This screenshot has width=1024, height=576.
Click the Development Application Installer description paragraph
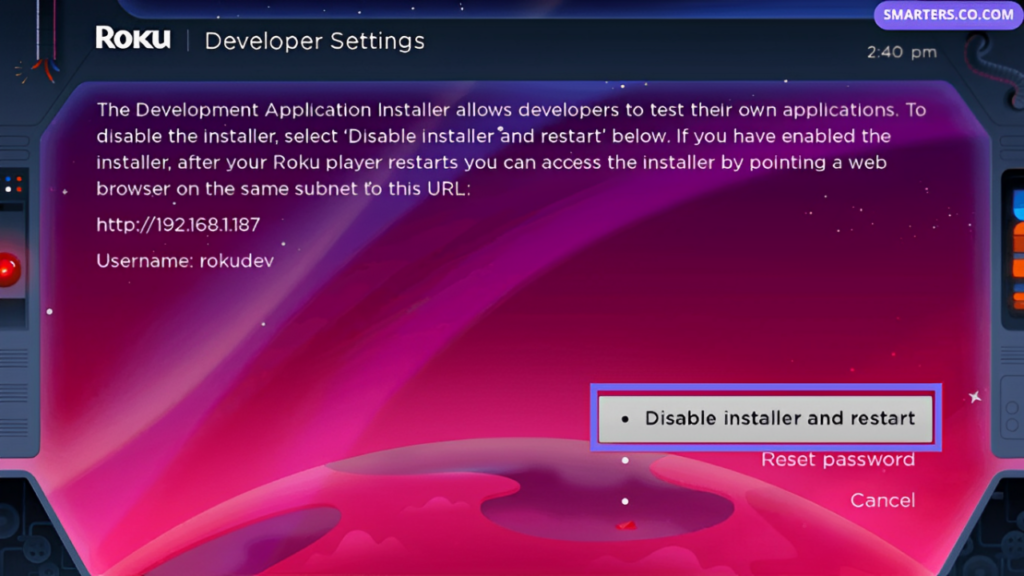pyautogui.click(x=511, y=149)
